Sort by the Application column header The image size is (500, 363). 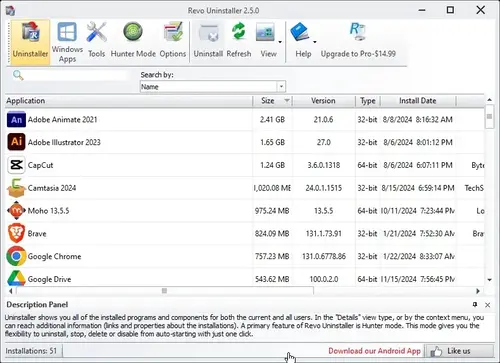(129, 101)
